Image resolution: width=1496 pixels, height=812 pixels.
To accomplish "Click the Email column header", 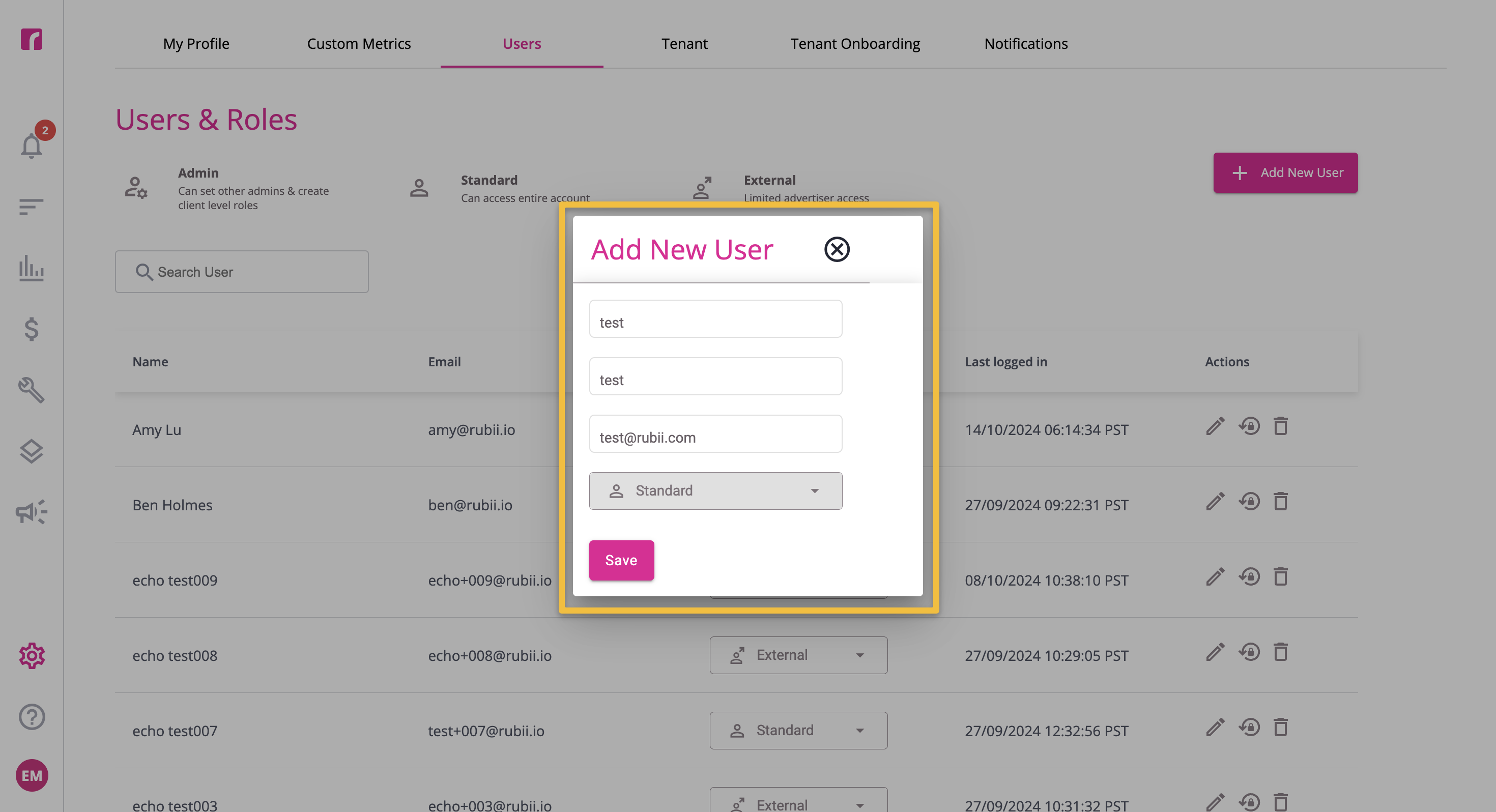I will tap(444, 361).
